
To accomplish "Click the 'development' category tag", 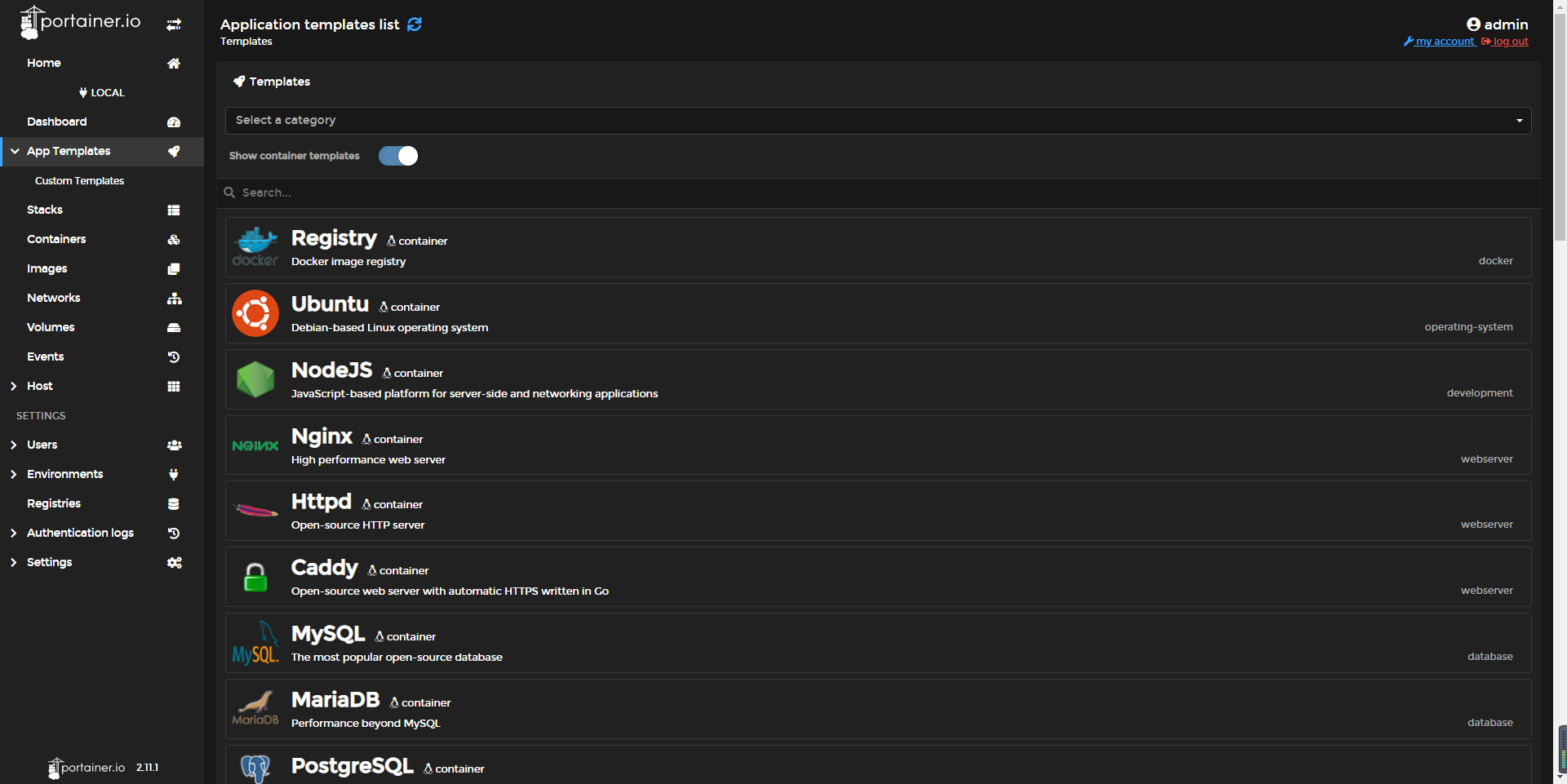I will pyautogui.click(x=1480, y=393).
